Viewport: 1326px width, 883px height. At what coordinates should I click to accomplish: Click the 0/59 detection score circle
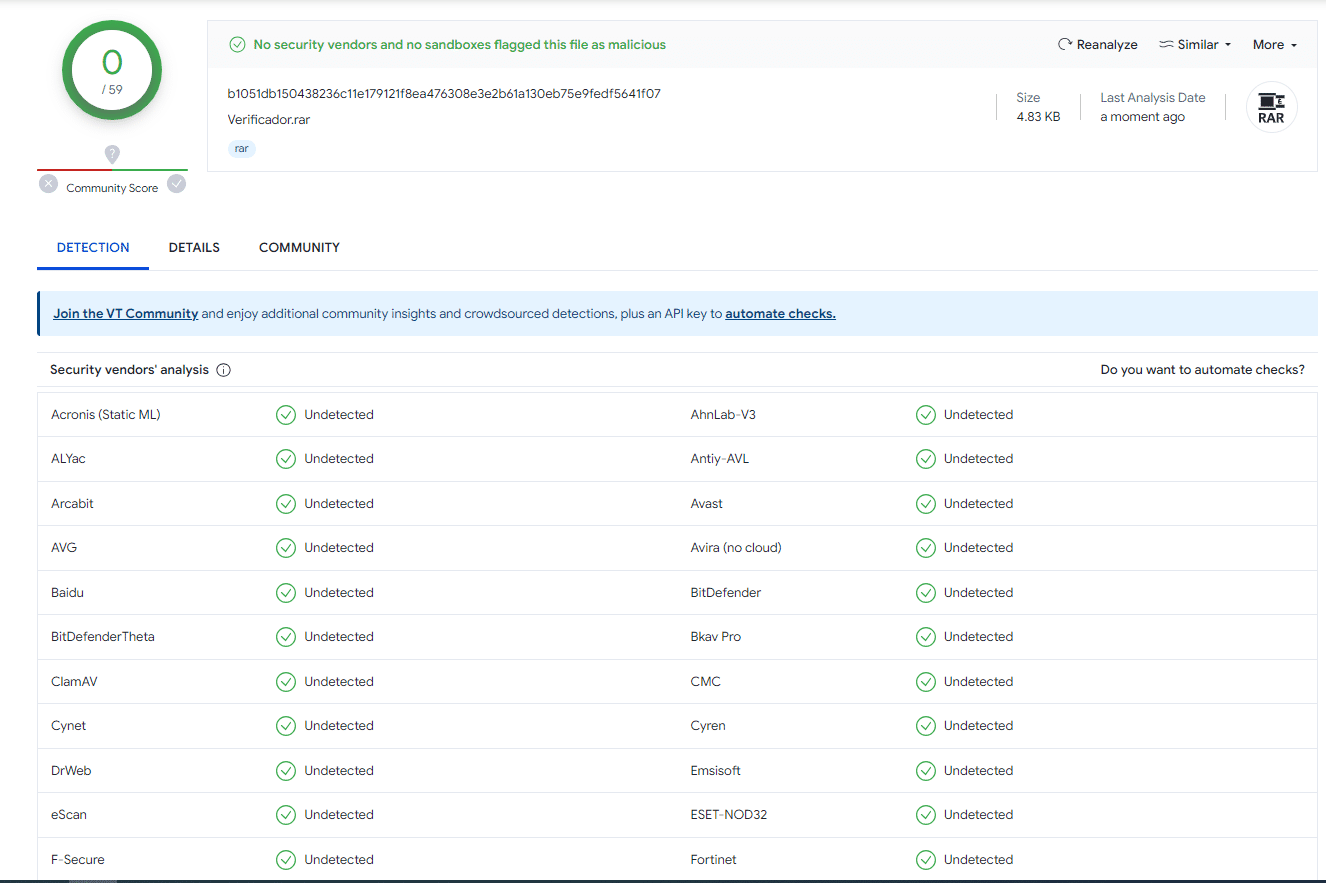pyautogui.click(x=112, y=70)
